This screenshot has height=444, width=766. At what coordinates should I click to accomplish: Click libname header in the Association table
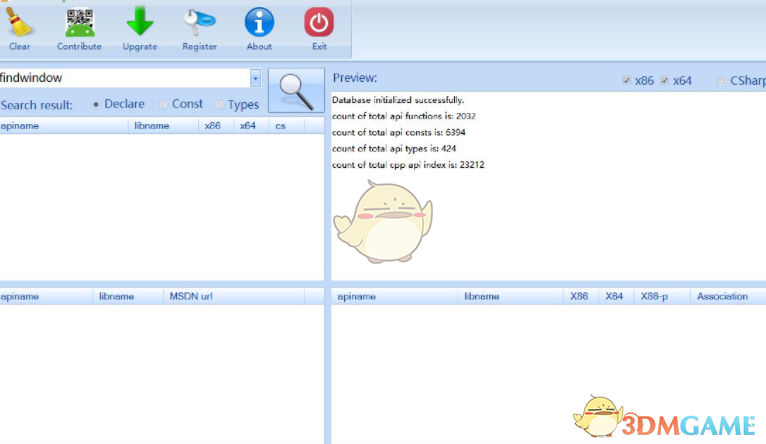click(511, 296)
